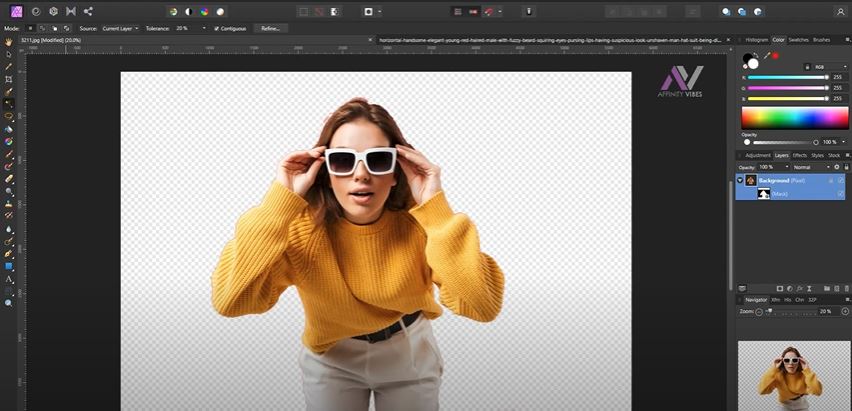Open the snapping options dropdown arrow
This screenshot has height=411, width=852.
point(500,11)
